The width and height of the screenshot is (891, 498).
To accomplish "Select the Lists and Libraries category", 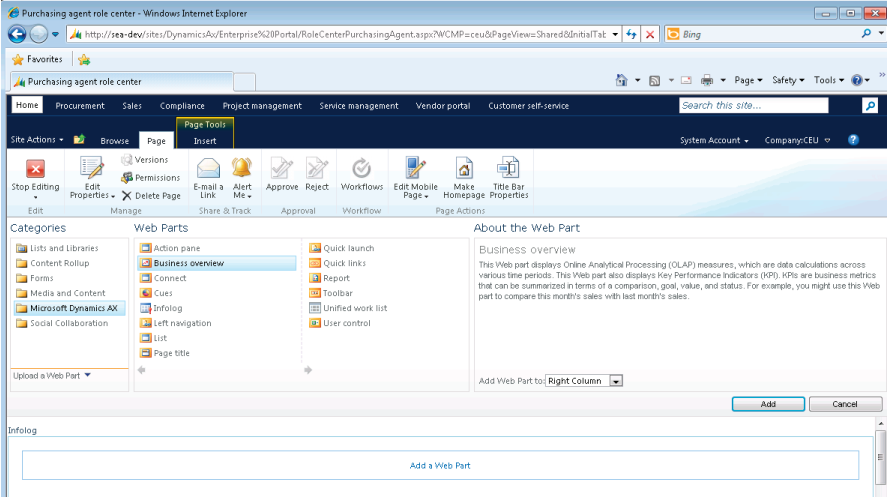I will point(57,248).
